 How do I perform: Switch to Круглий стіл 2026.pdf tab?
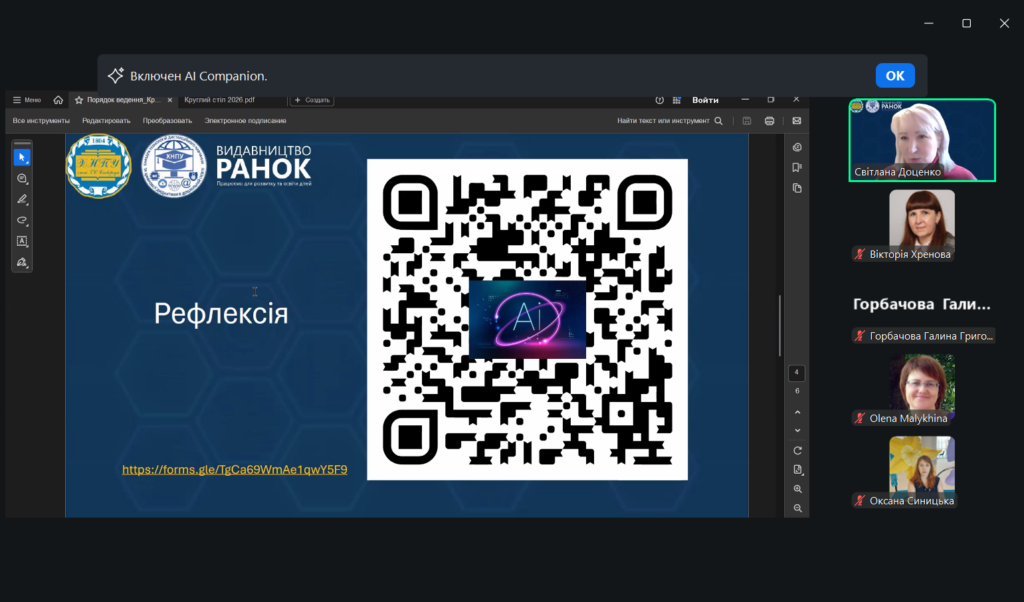(220, 100)
